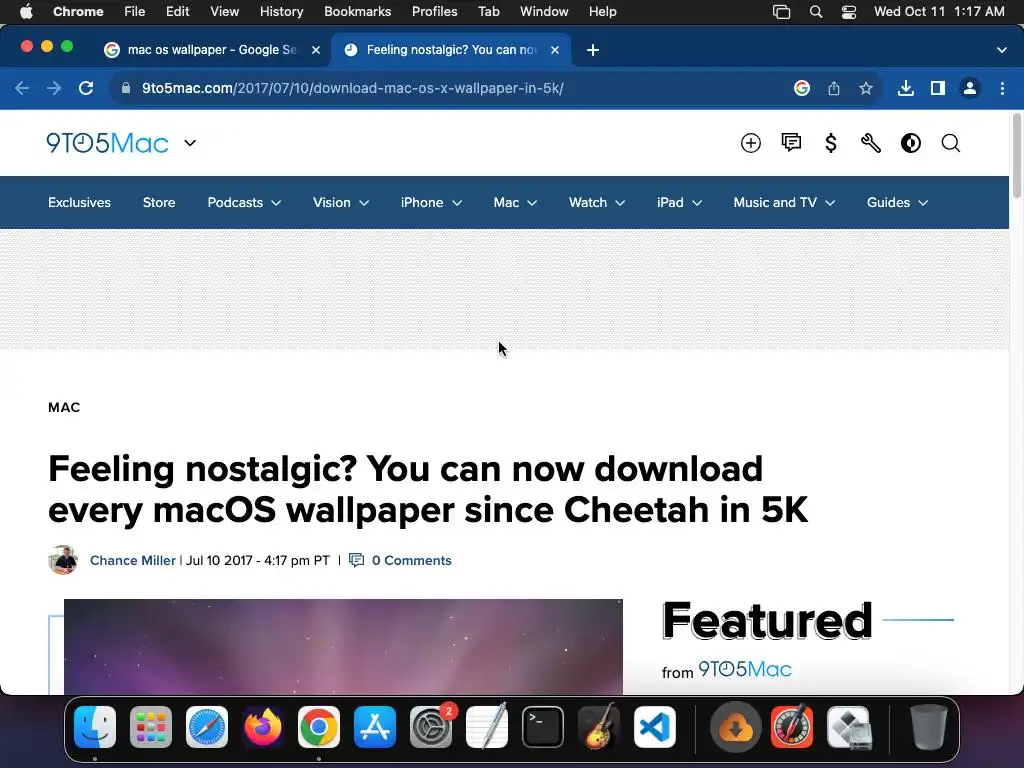1024x768 pixels.
Task: Open the 9to5Mac site search magnifier
Action: click(951, 143)
